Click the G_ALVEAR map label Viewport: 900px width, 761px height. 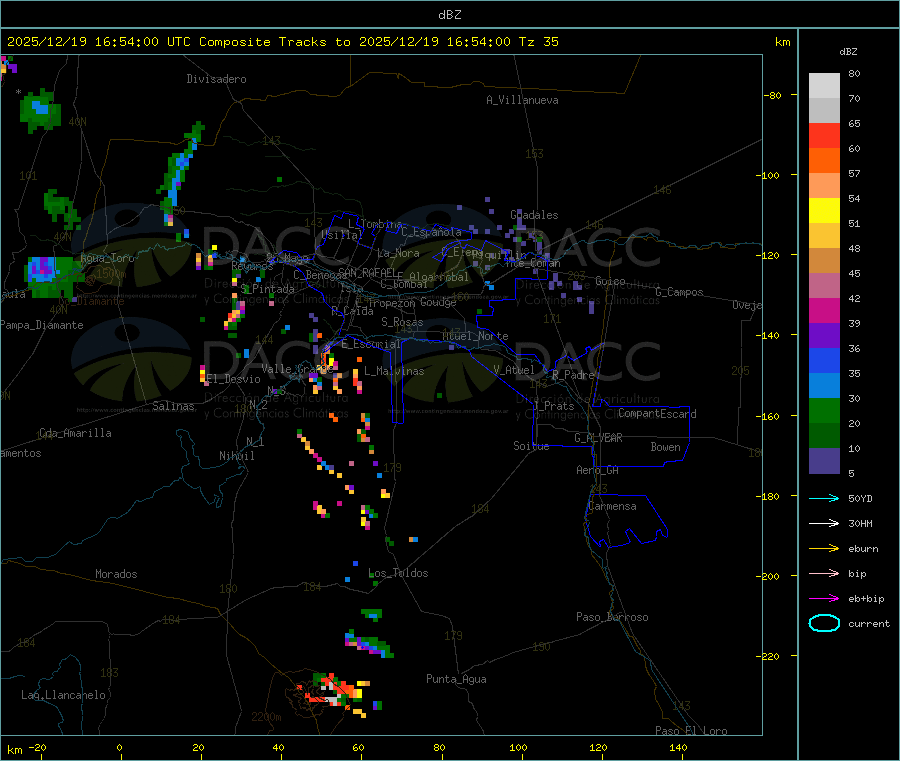[x=599, y=438]
